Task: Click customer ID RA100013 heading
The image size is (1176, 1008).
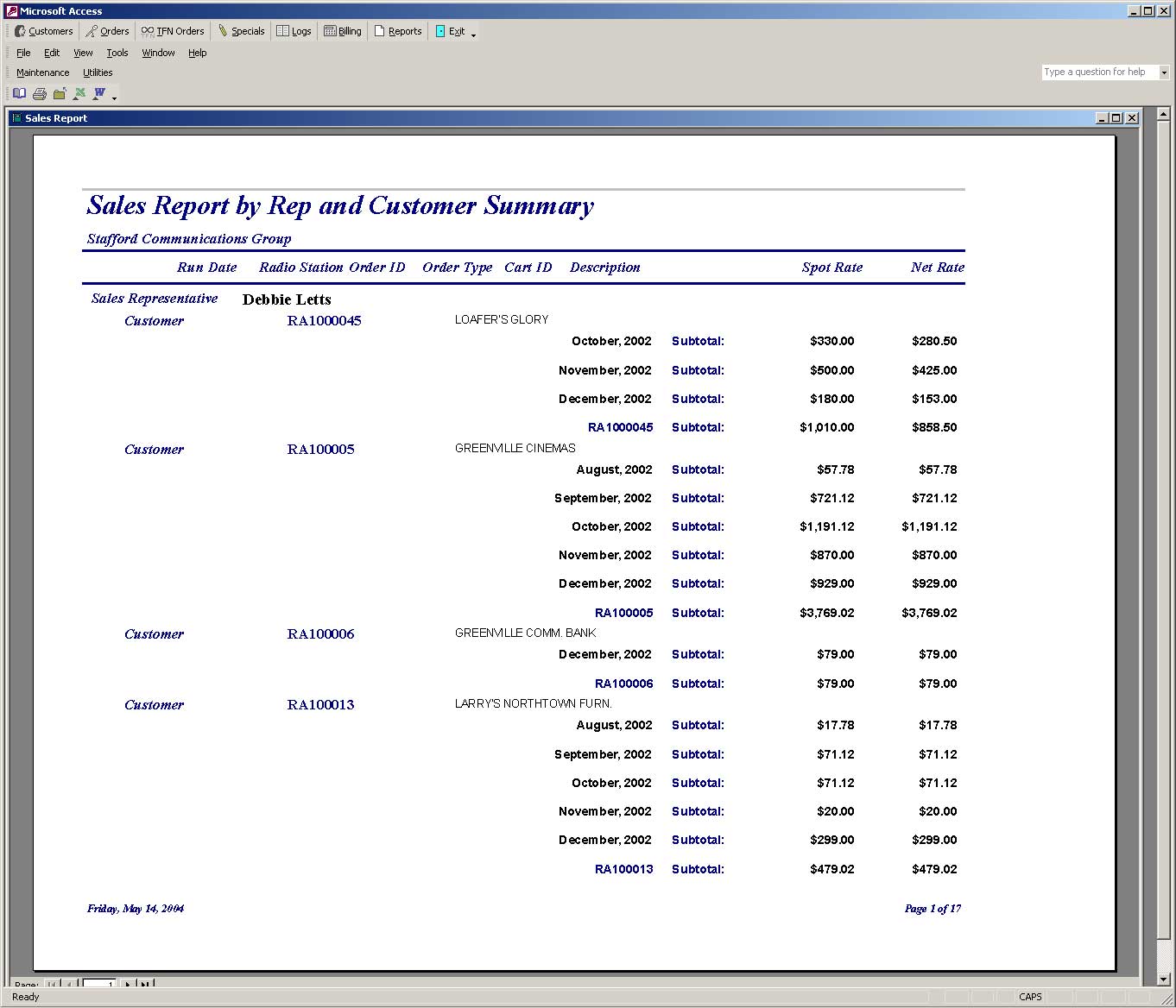Action: [x=320, y=705]
